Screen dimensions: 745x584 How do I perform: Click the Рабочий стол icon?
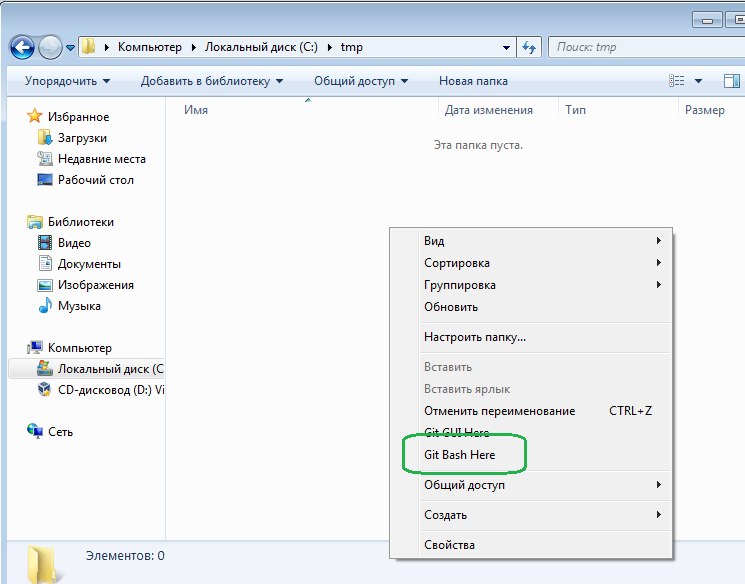(45, 180)
